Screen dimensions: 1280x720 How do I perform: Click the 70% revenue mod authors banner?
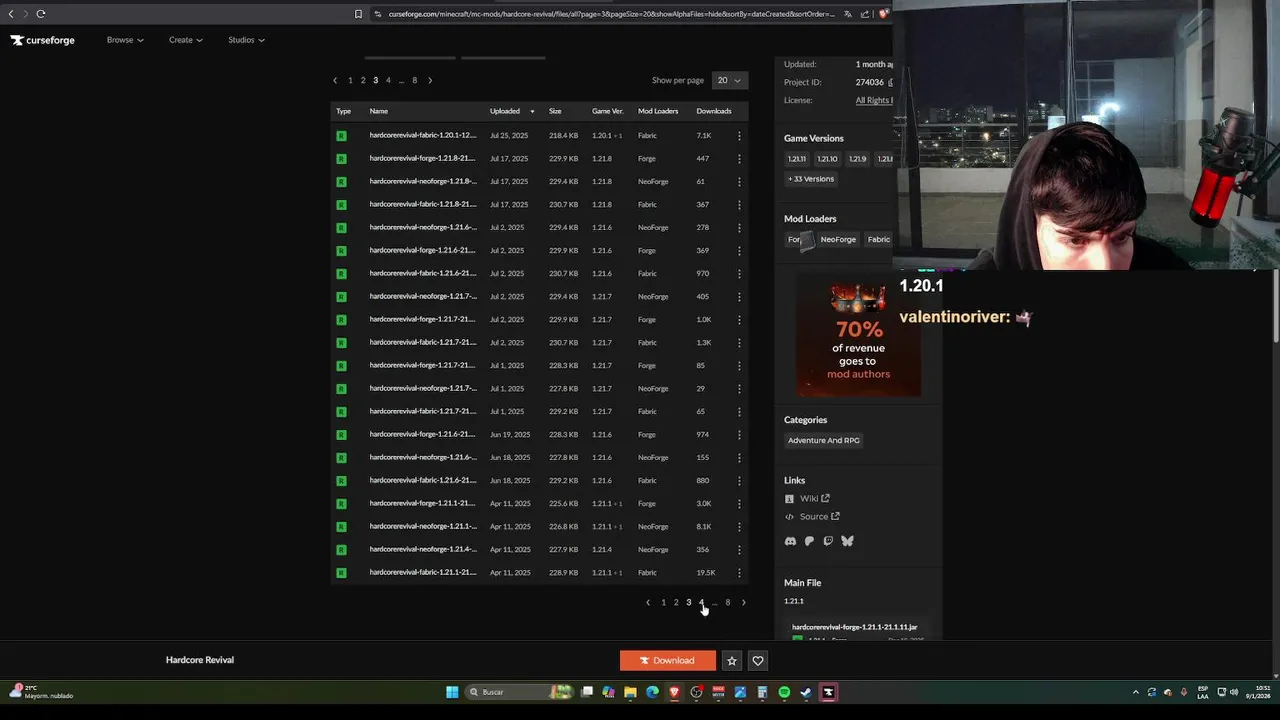click(858, 337)
